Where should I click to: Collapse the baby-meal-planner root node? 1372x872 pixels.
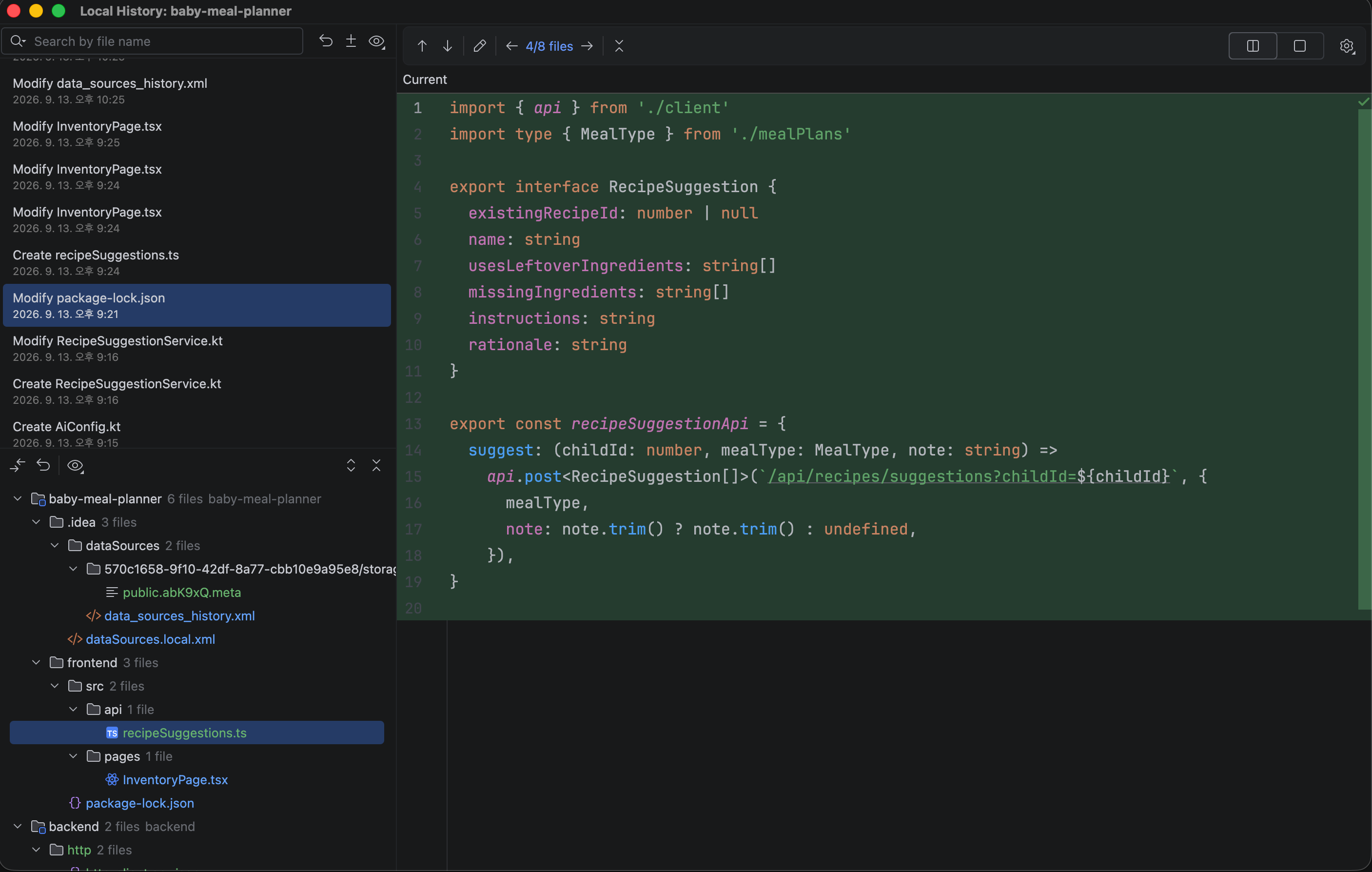tap(18, 499)
